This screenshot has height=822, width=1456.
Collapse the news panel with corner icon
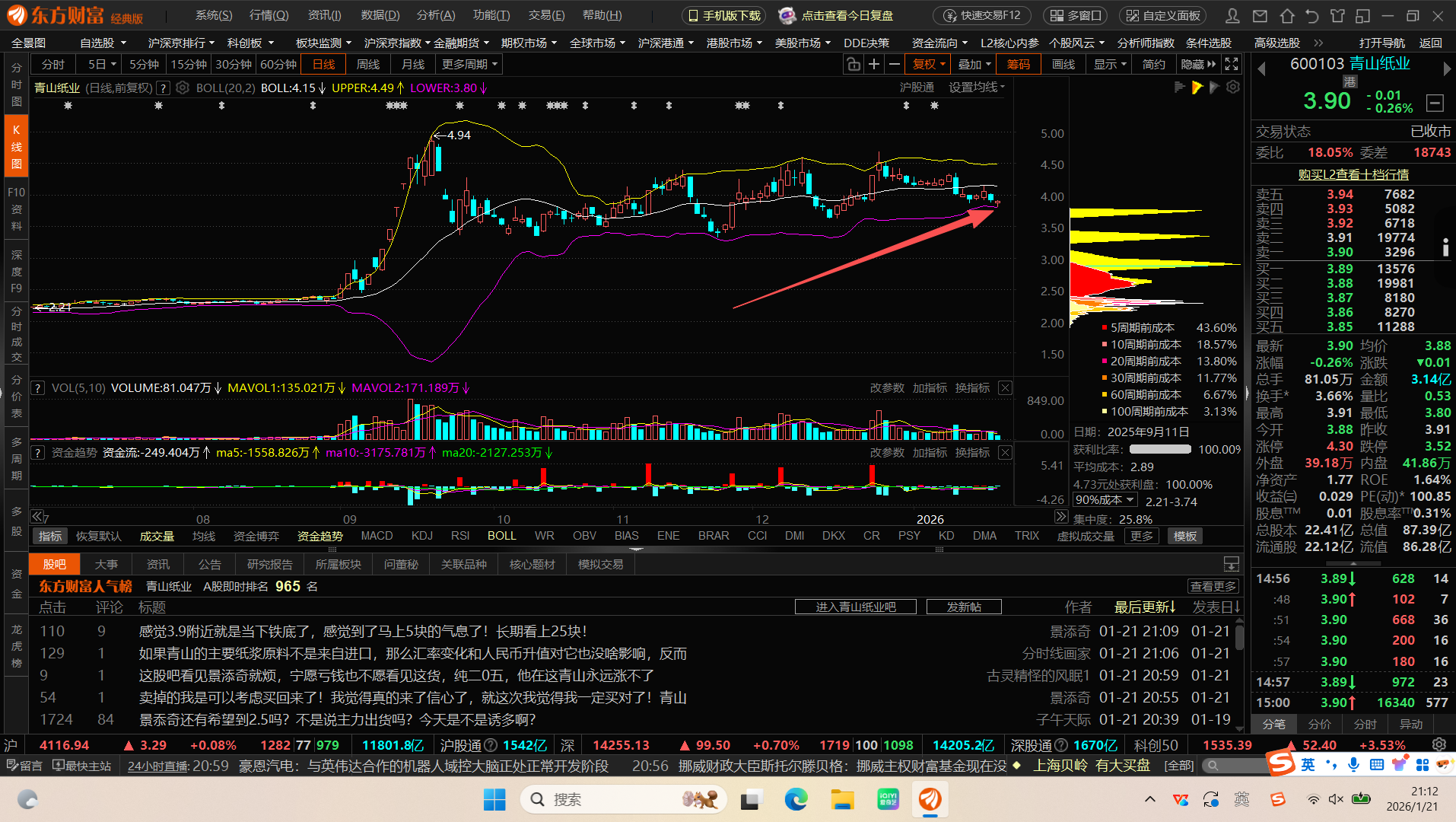pos(1231,564)
